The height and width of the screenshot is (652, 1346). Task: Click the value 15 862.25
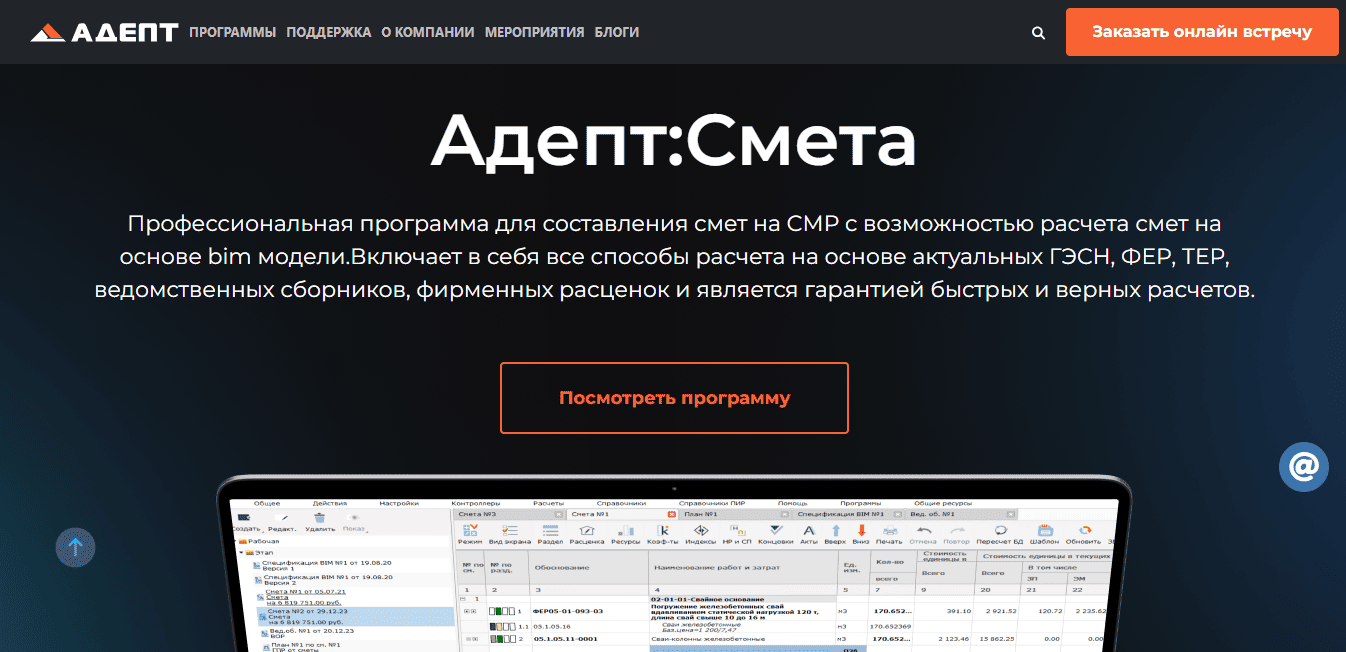click(x=999, y=638)
